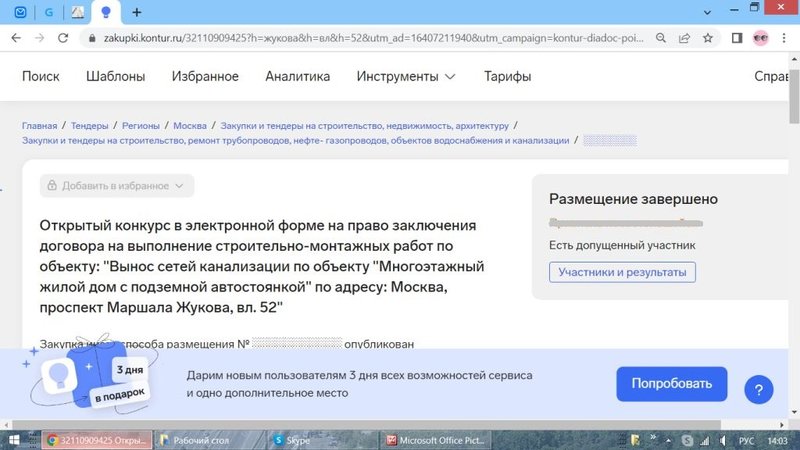Bookmark this page with the star

coord(708,38)
